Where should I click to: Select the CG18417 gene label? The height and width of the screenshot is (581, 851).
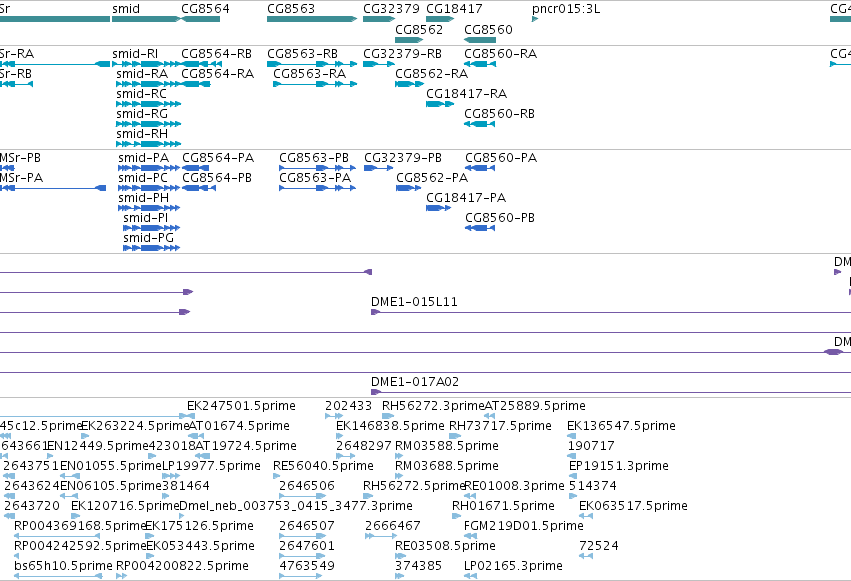coord(454,9)
